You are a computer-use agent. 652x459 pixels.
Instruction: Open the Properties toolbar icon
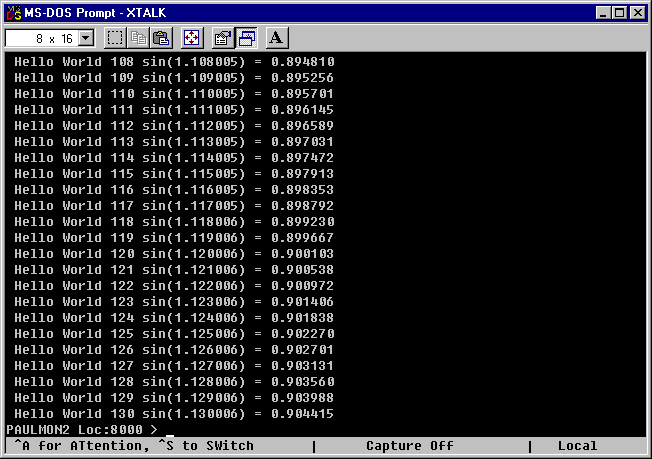click(x=222, y=38)
